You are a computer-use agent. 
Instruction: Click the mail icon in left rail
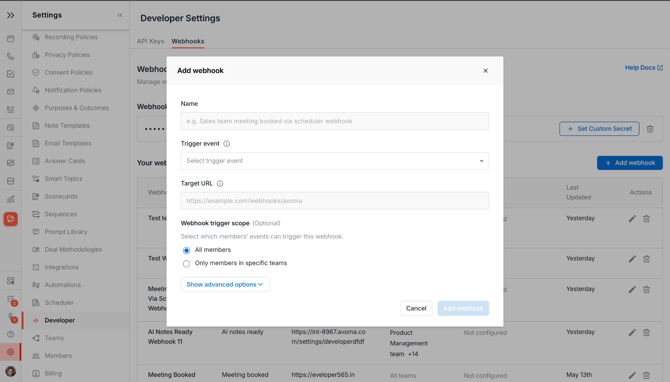11,91
